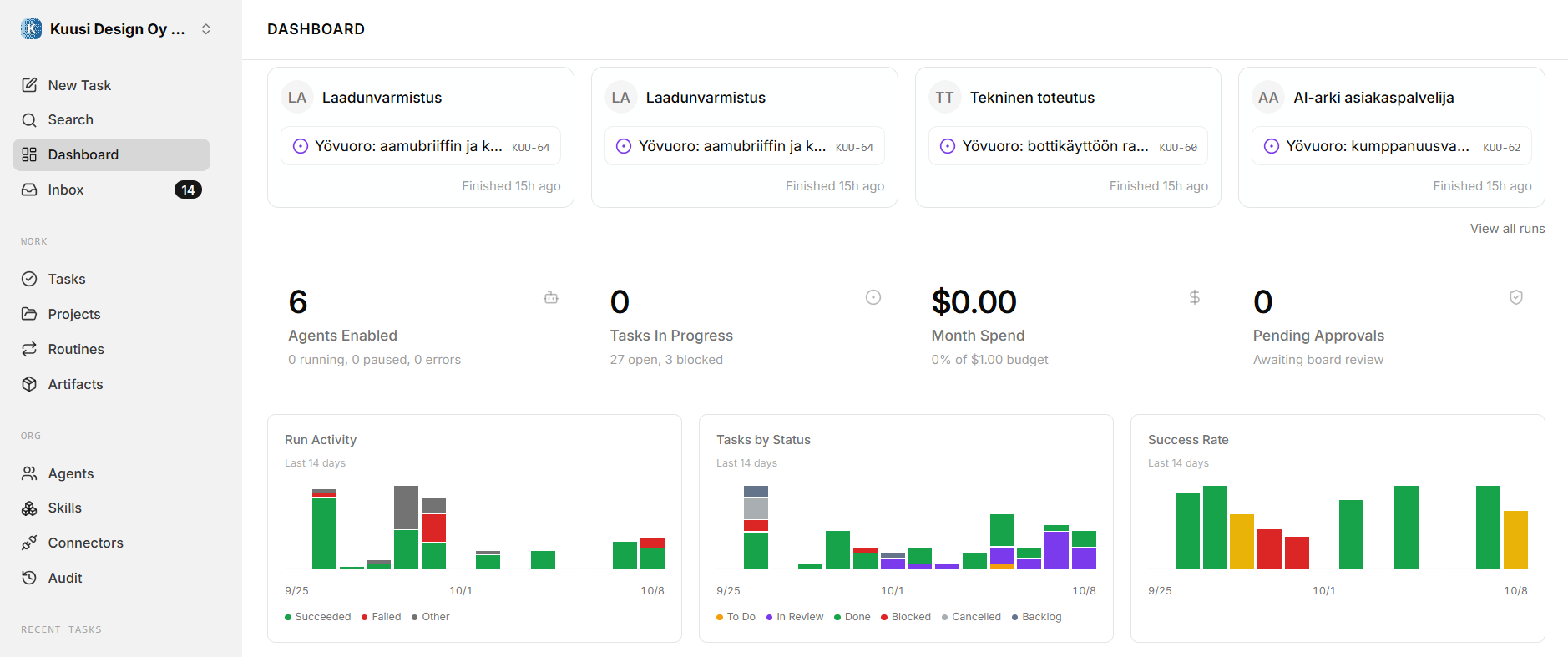Click the Audit history icon
The image size is (1568, 657).
coord(29,578)
